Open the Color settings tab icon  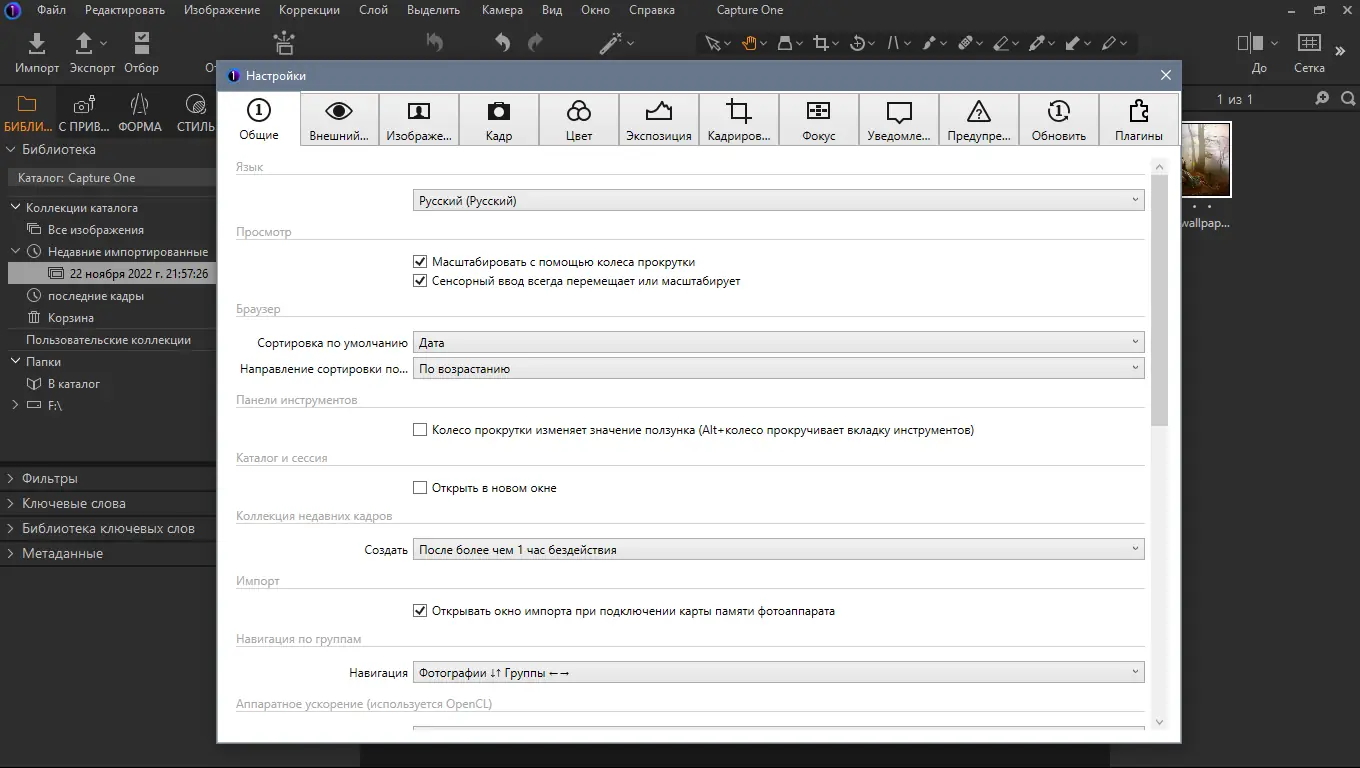(x=578, y=112)
